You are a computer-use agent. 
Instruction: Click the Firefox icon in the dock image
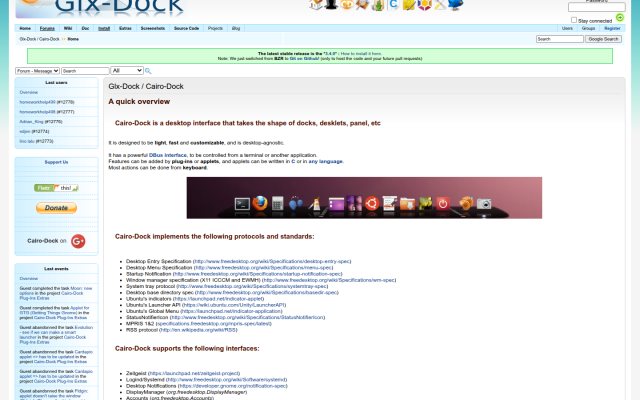(260, 203)
